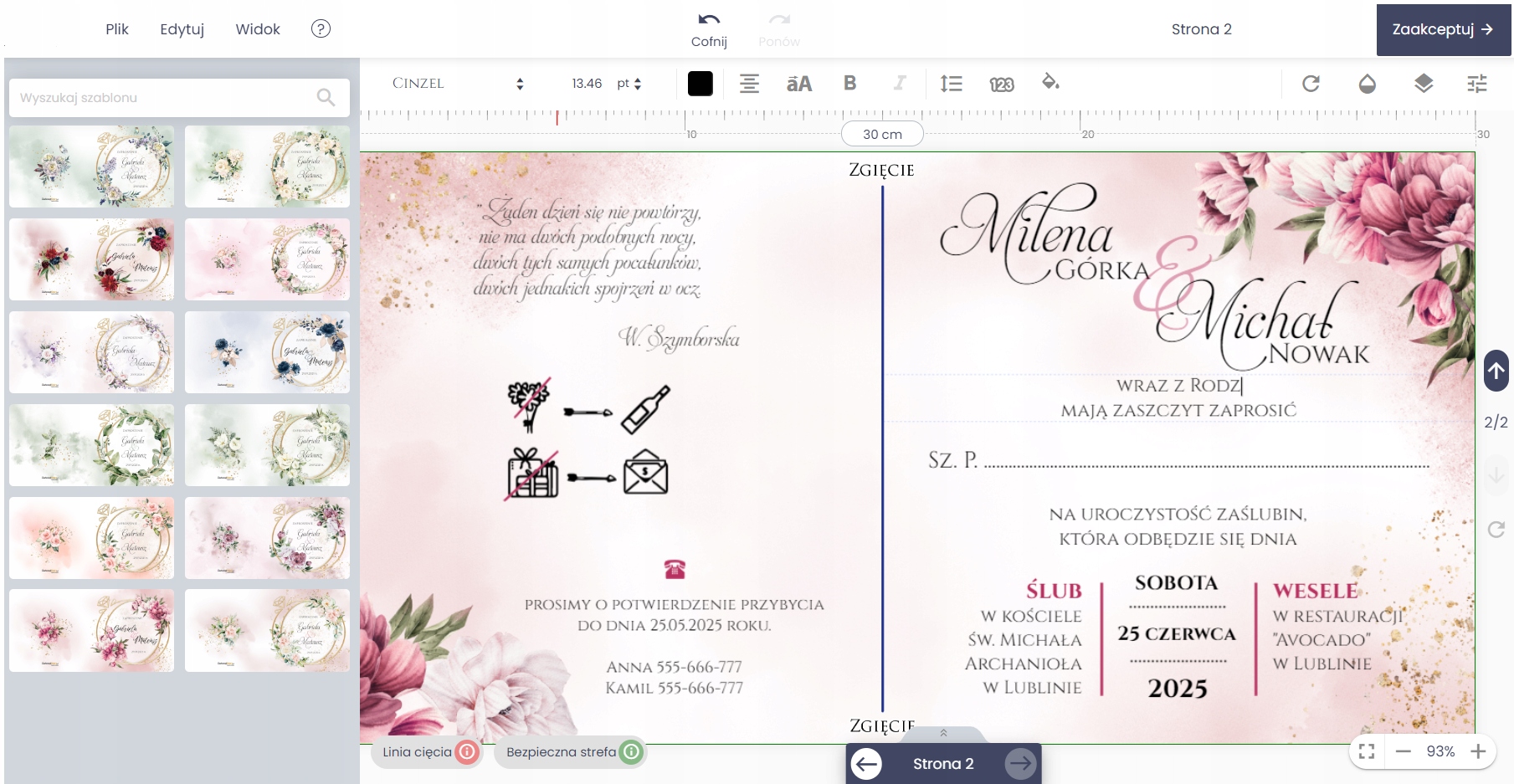Select the red telephone icon on the invitation
1514x784 pixels.
coord(675,569)
